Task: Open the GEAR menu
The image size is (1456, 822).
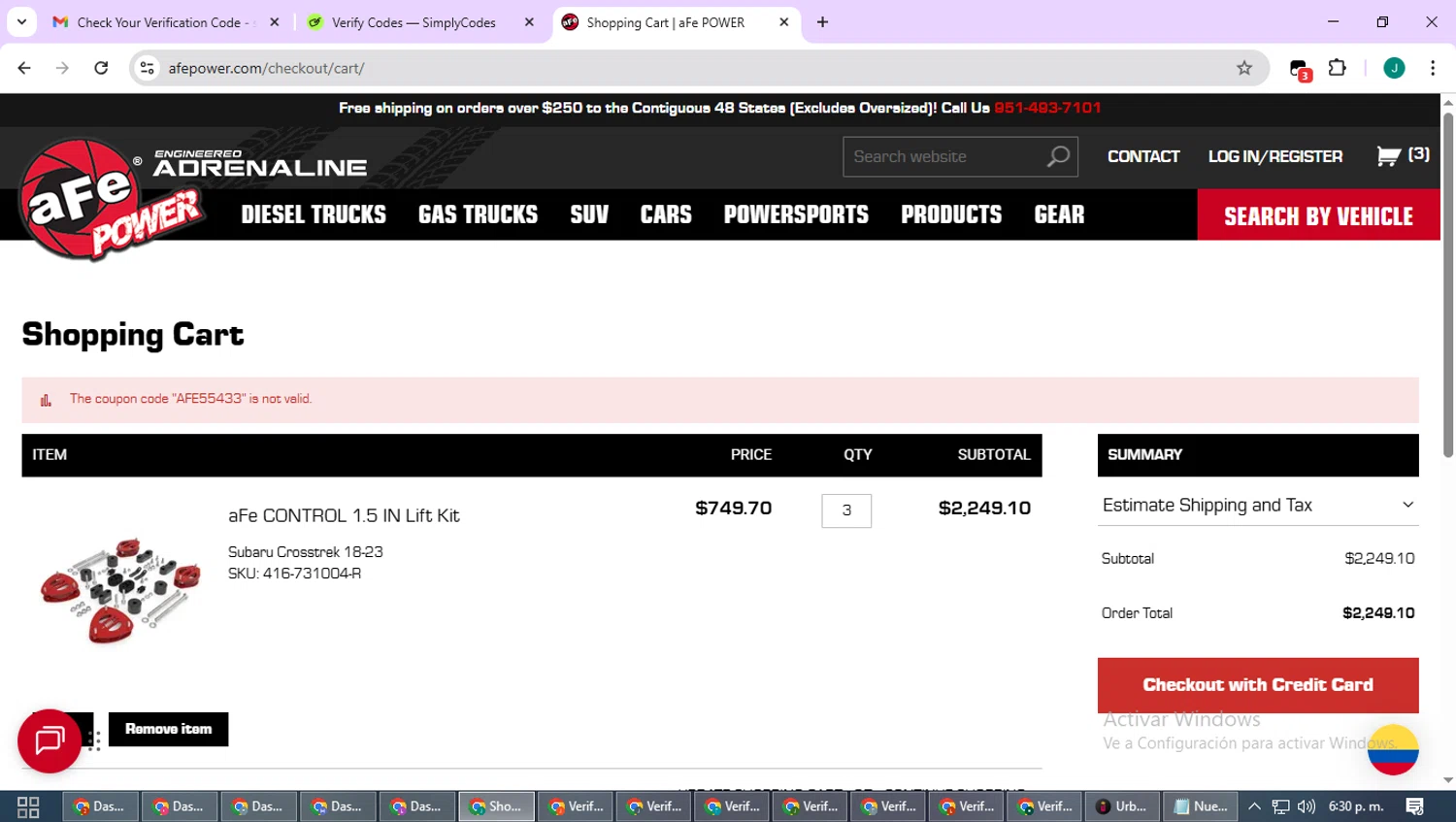Action: click(x=1059, y=214)
